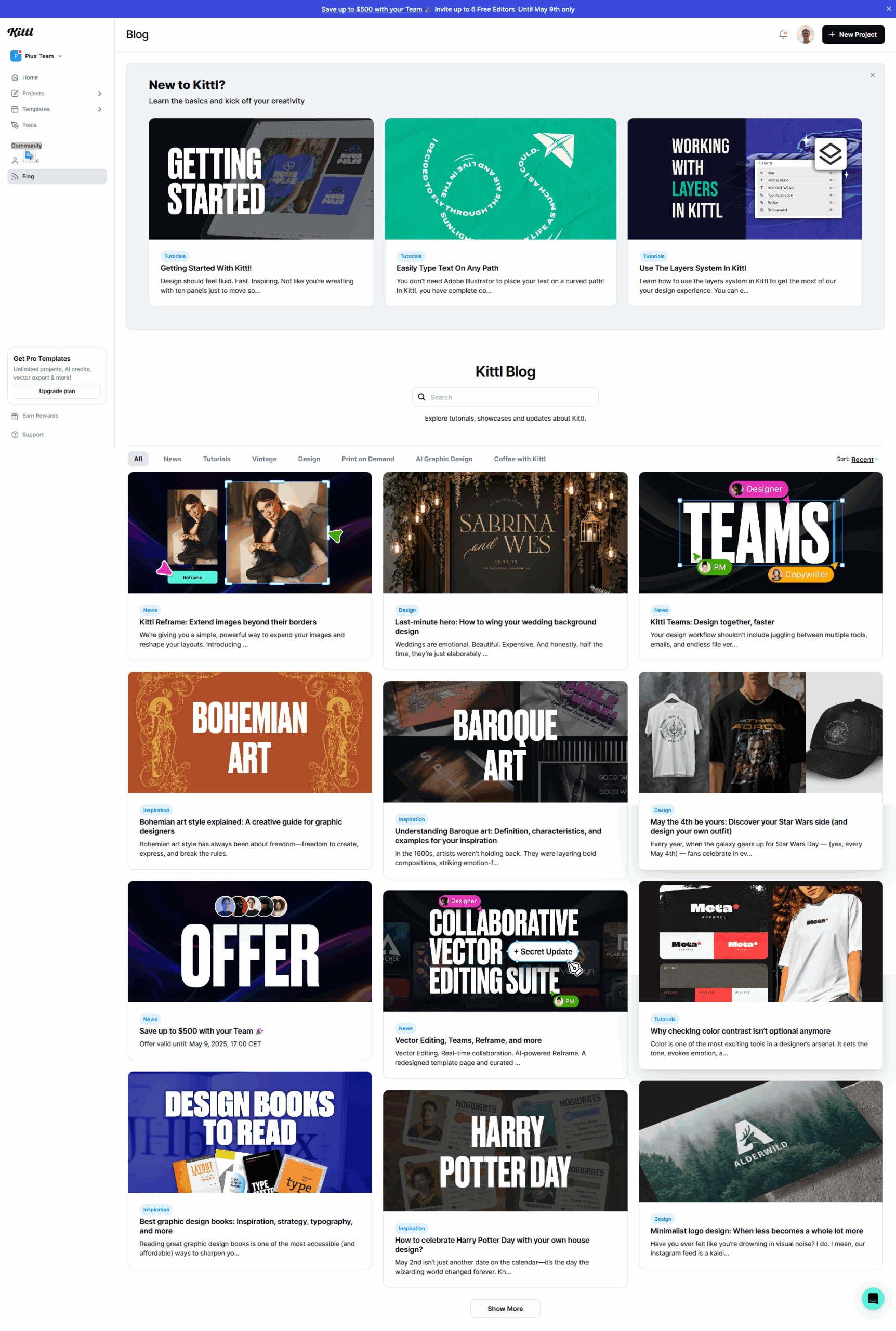Open the chat support widget

click(872, 1298)
